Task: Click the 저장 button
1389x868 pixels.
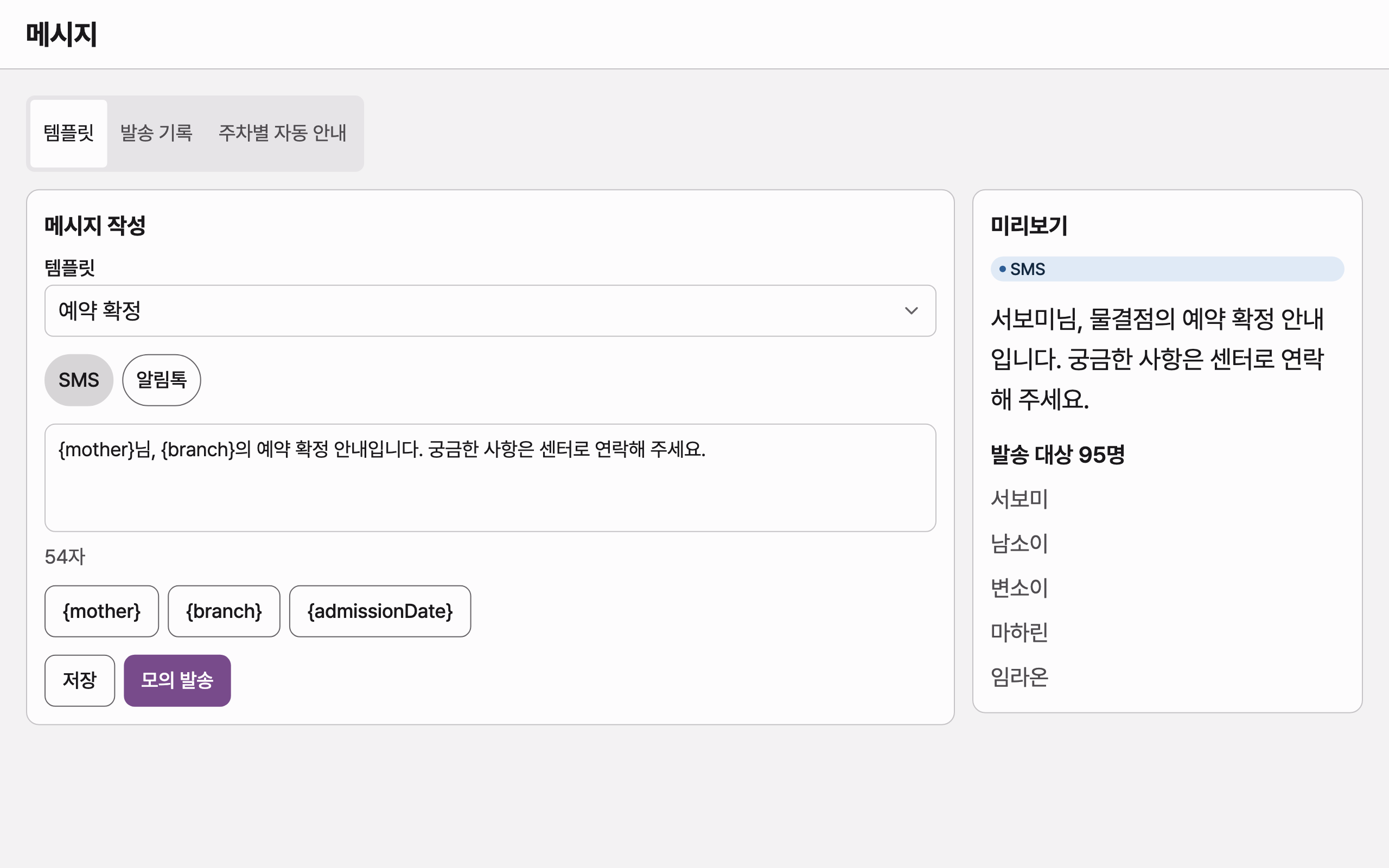Action: pos(80,680)
